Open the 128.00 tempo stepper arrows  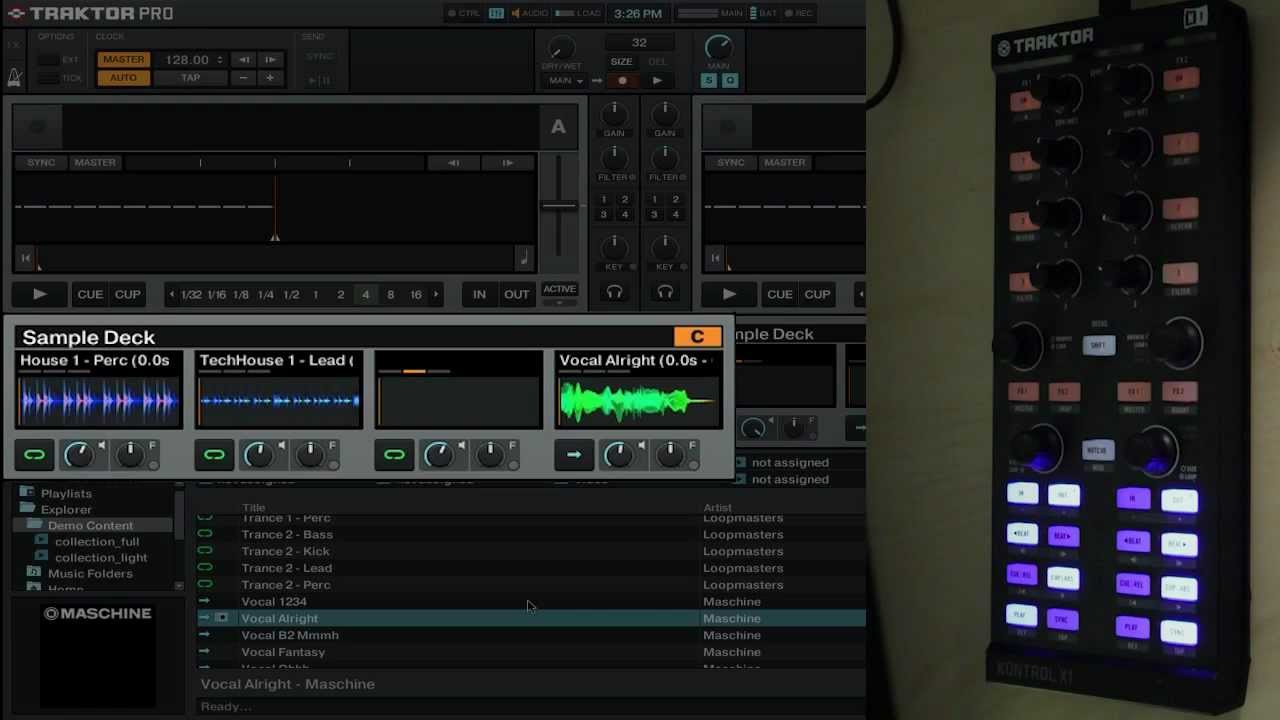click(220, 60)
